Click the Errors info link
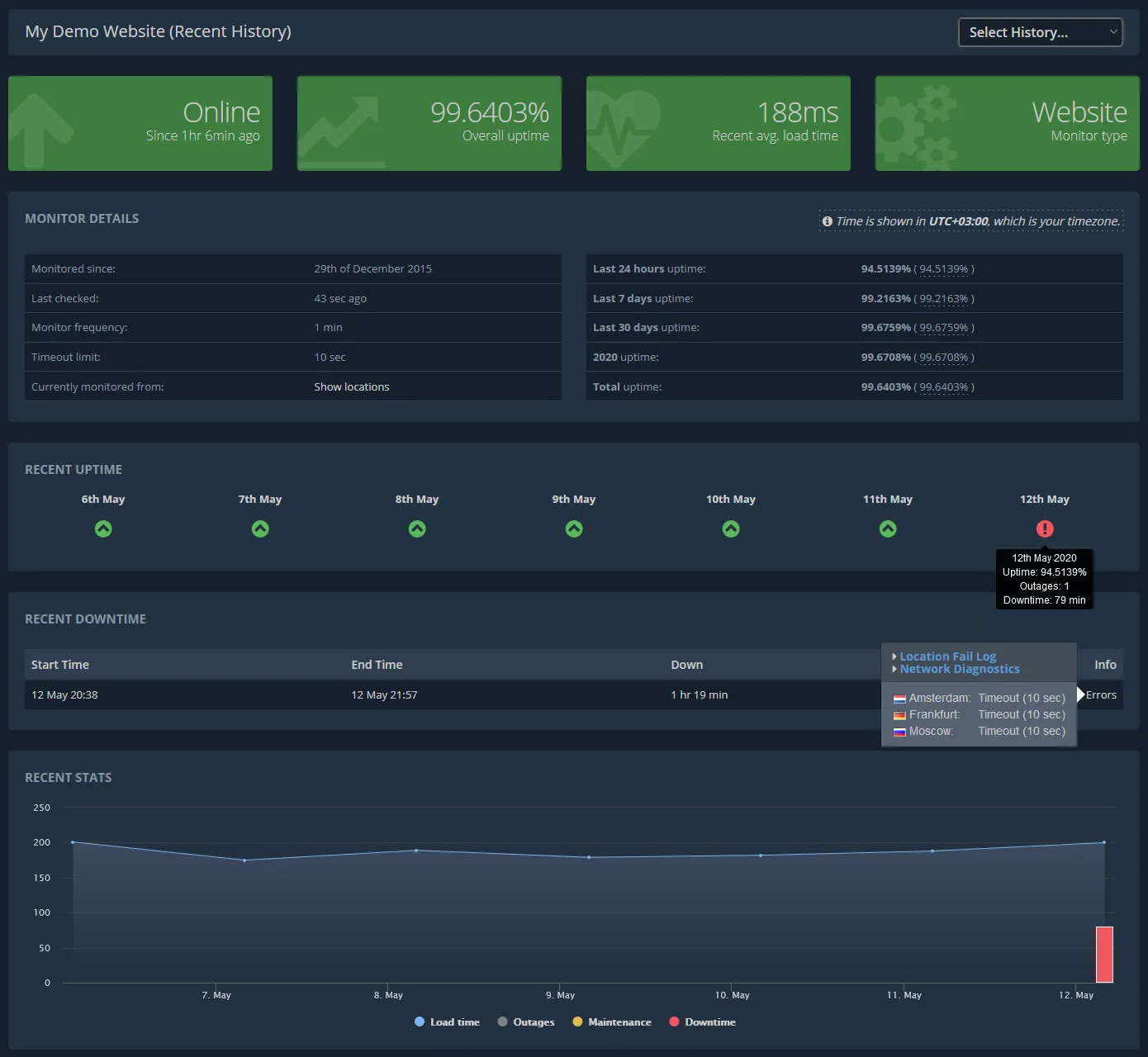The height and width of the screenshot is (1057, 1148). click(1101, 695)
